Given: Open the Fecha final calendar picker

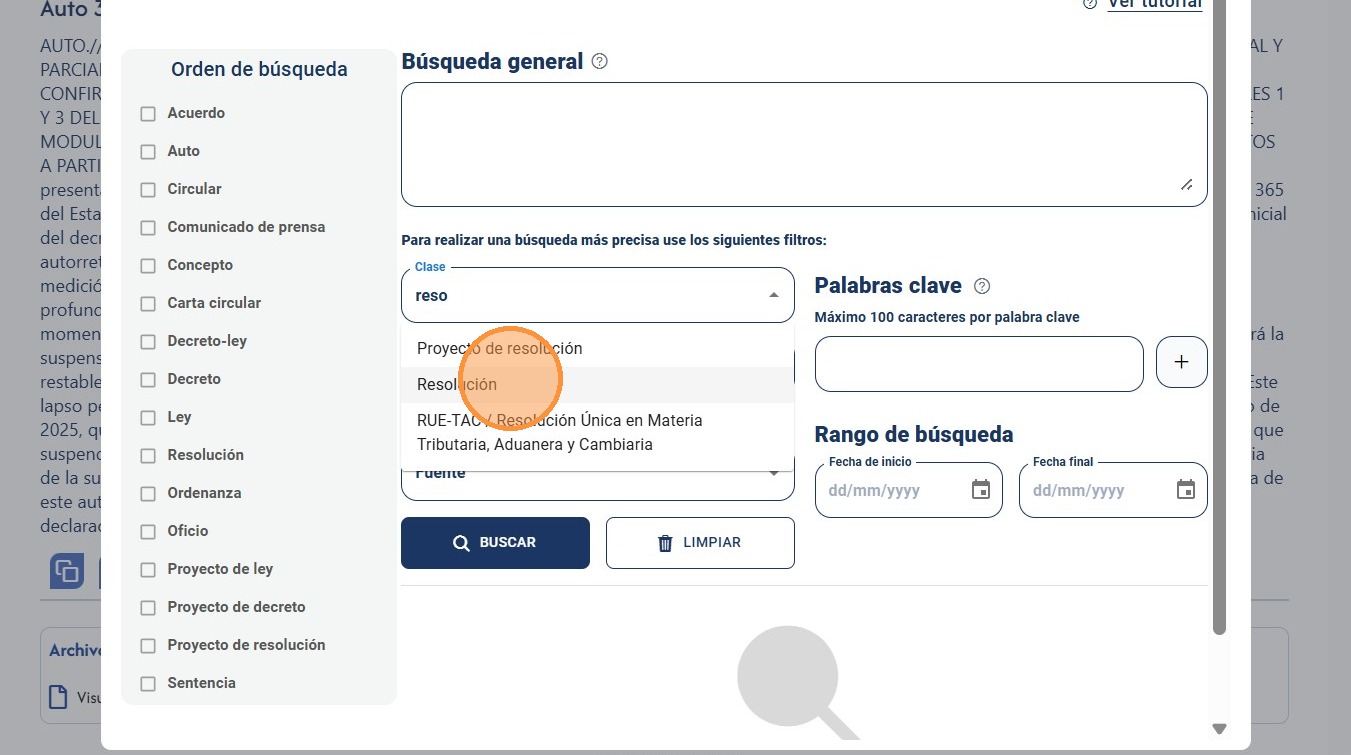Looking at the screenshot, I should tap(1185, 490).
